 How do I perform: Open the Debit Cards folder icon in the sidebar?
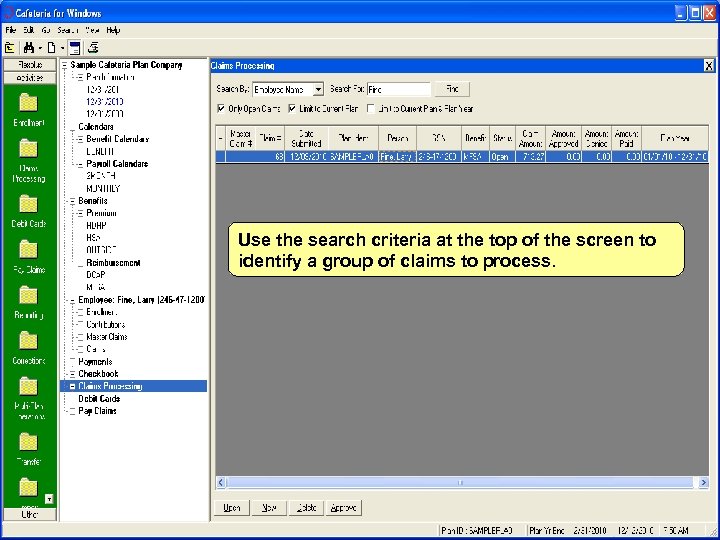pos(28,204)
